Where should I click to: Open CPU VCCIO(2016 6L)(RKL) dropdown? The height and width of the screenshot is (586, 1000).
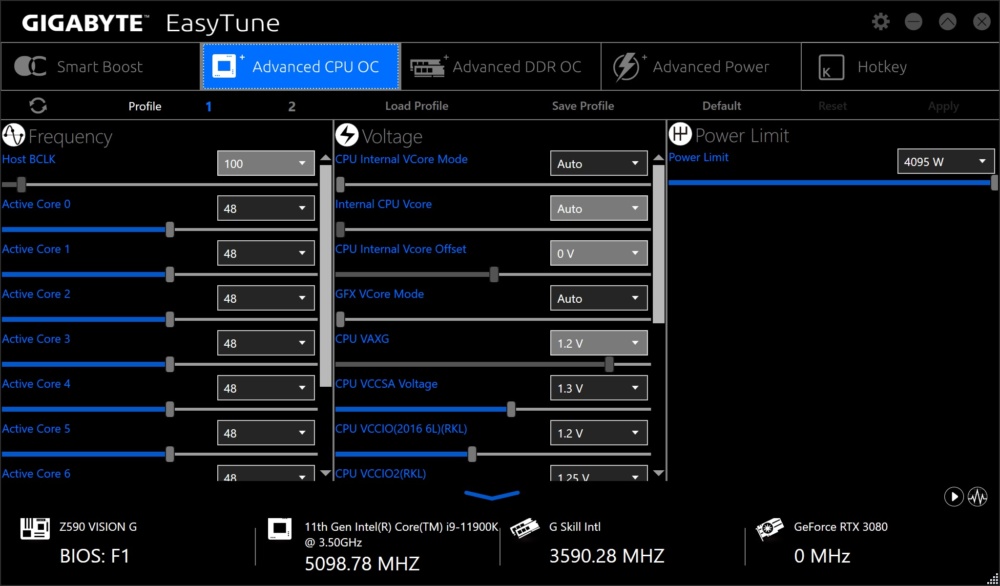pyautogui.click(x=598, y=433)
